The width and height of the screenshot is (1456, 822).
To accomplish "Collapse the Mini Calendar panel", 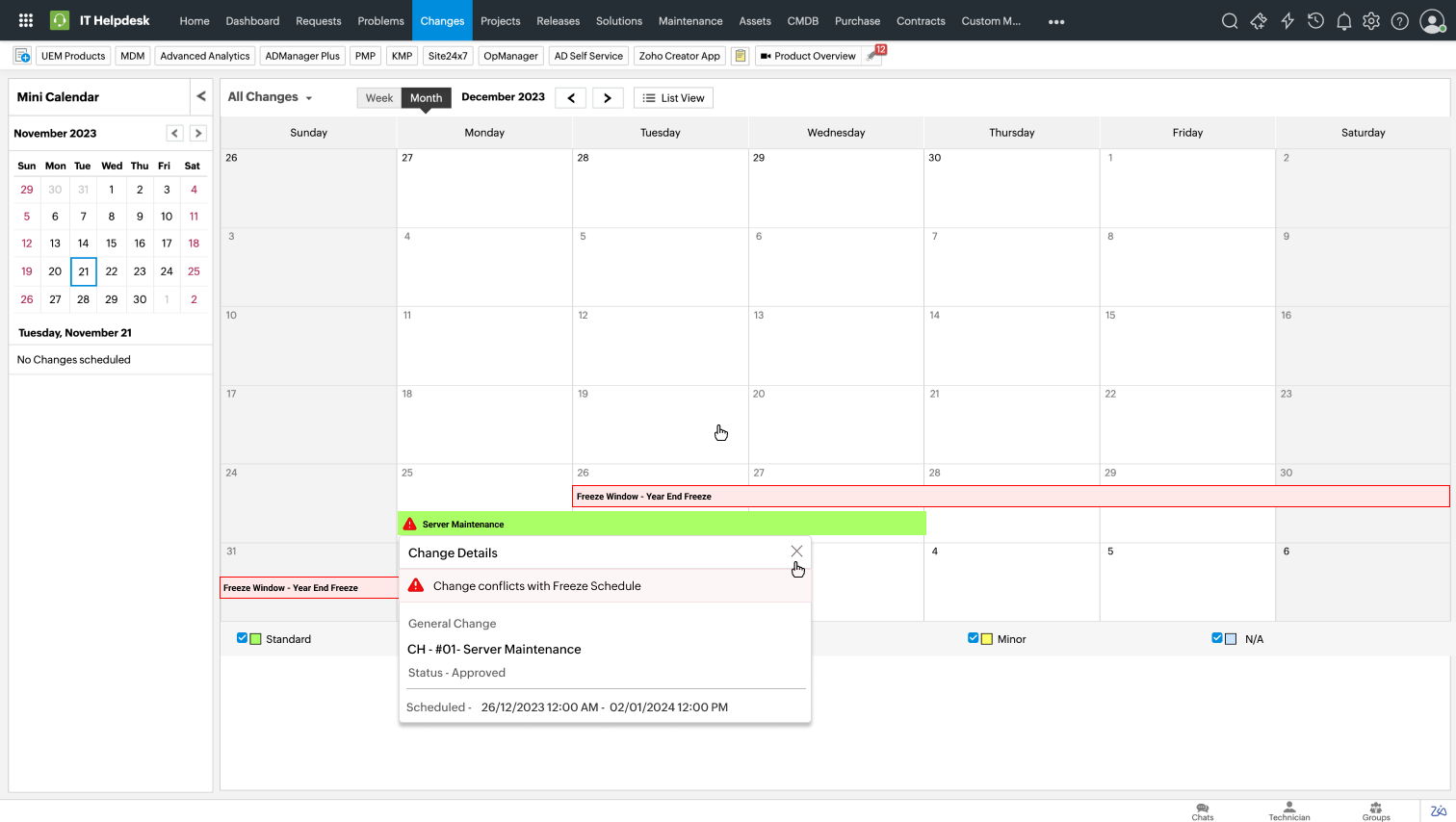I will (201, 96).
